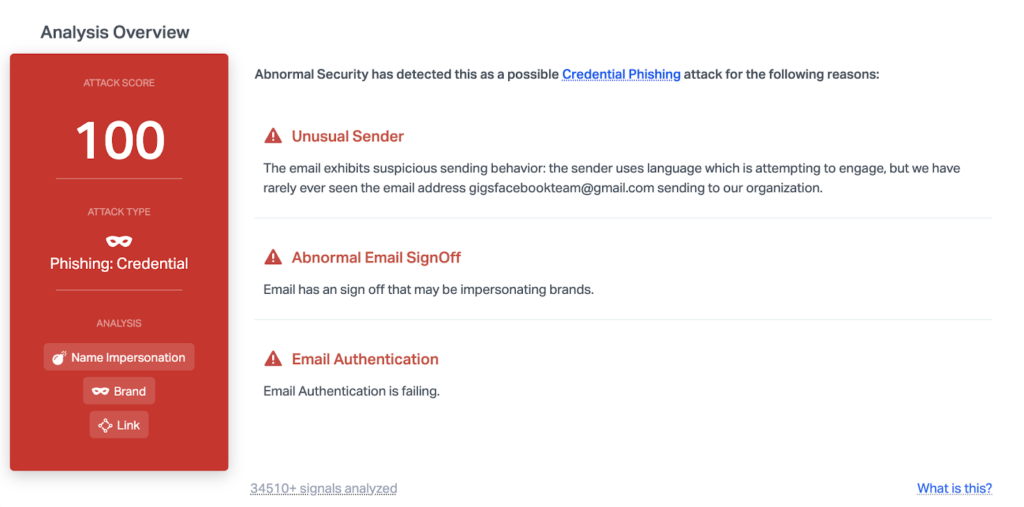
Task: Open the What is this? link
Action: click(954, 488)
